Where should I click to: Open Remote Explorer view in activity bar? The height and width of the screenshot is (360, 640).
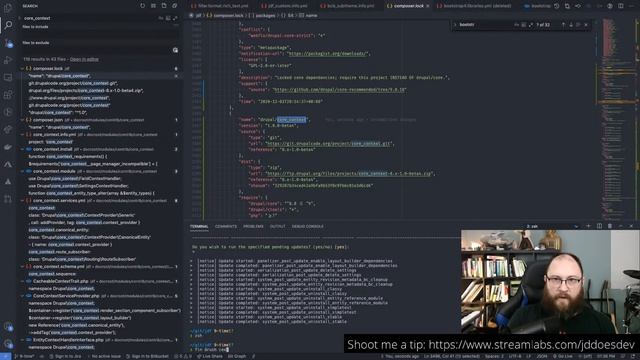tap(8, 78)
